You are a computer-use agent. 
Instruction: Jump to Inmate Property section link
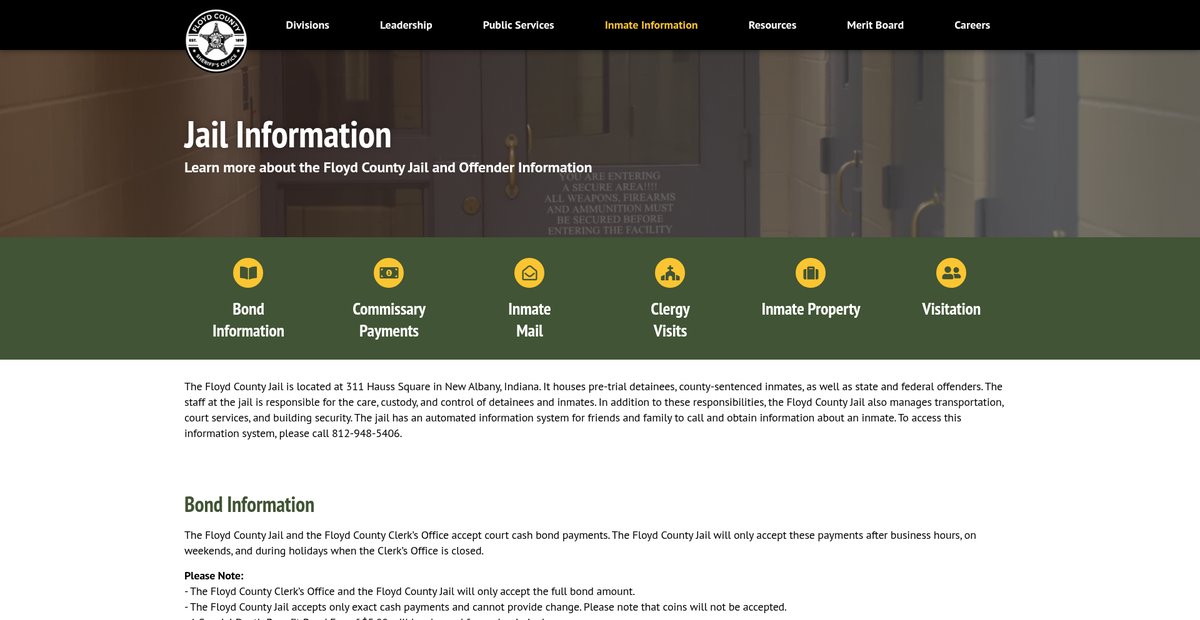tap(811, 309)
